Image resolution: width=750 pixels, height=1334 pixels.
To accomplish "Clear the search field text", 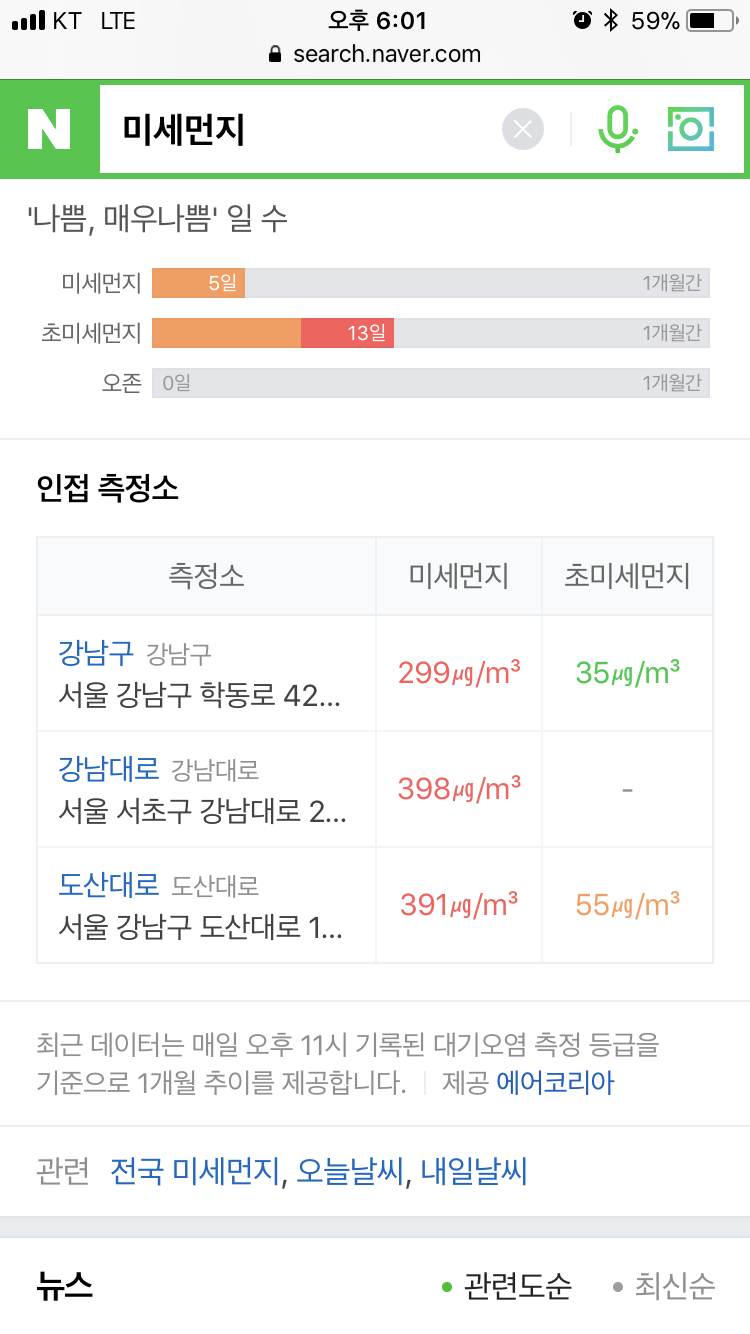I will click(523, 129).
